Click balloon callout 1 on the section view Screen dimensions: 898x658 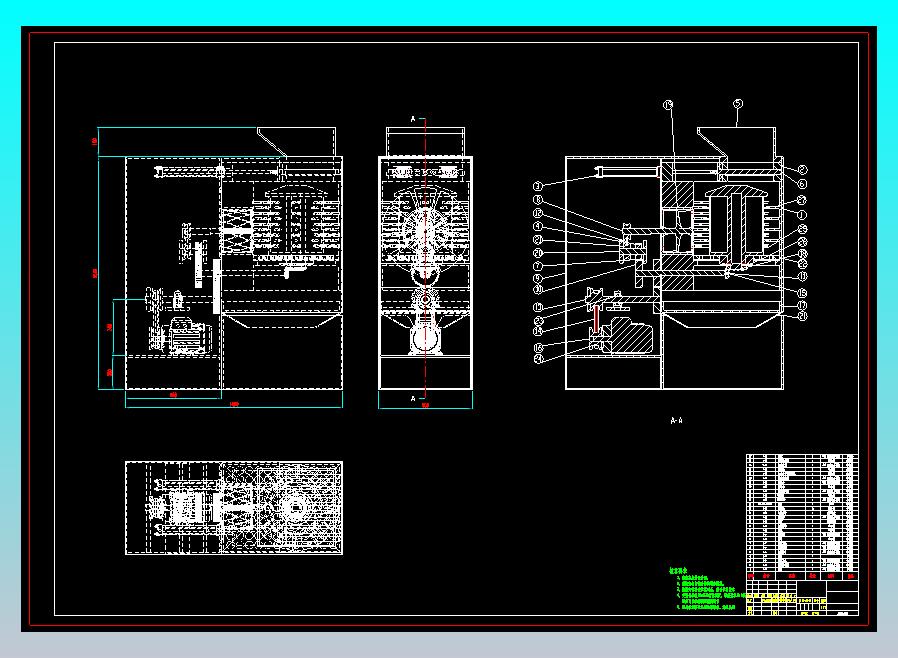click(x=801, y=214)
